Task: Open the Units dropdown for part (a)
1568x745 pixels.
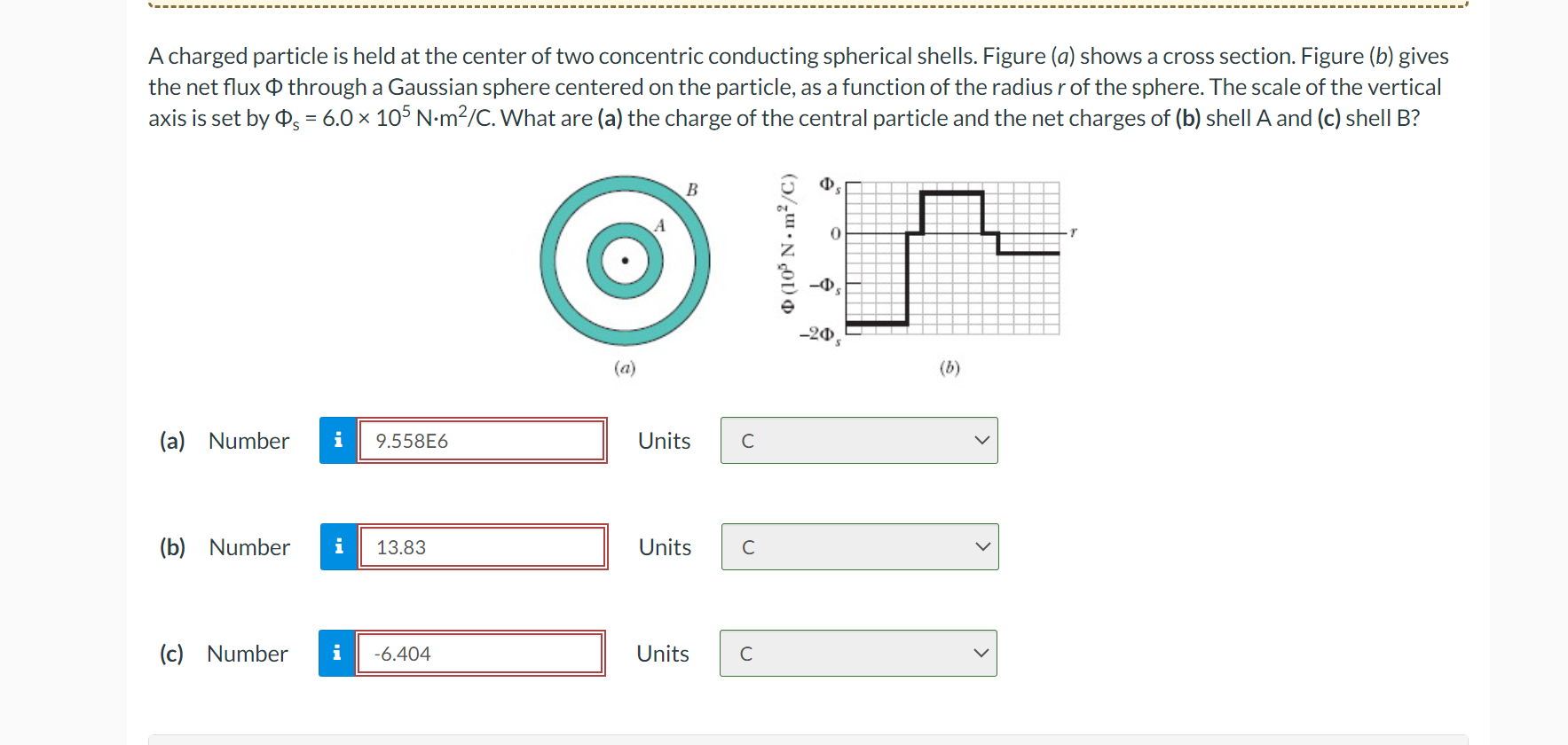Action: click(x=858, y=440)
